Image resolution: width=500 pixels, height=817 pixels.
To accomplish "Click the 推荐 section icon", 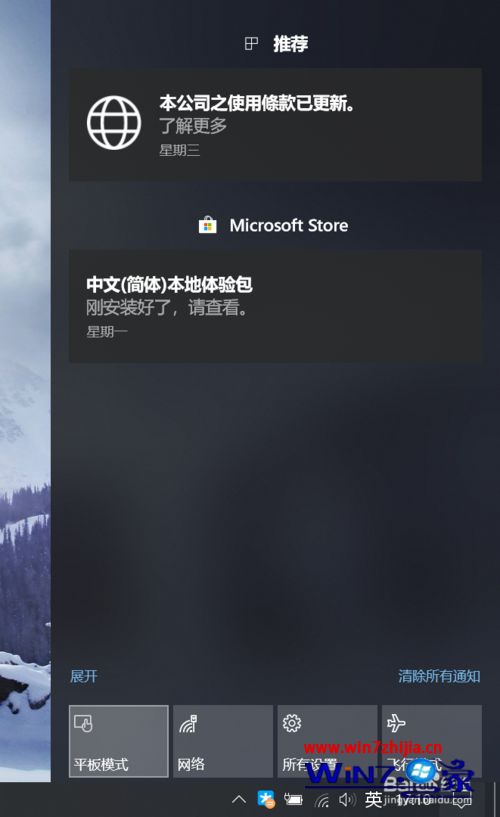I will [x=251, y=44].
